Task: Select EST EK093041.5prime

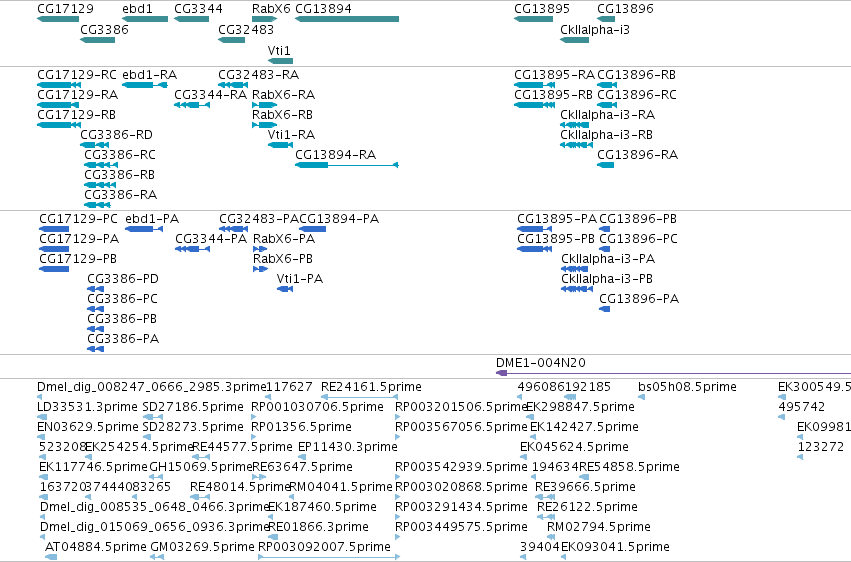Action: click(x=615, y=547)
